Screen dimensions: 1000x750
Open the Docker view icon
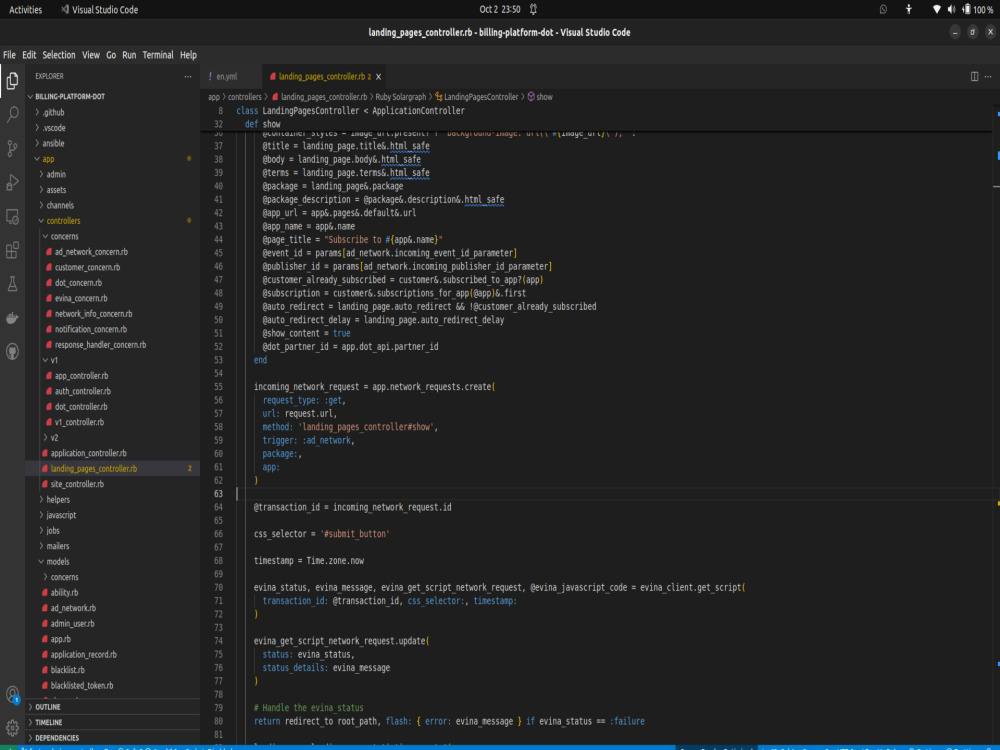pyautogui.click(x=12, y=318)
